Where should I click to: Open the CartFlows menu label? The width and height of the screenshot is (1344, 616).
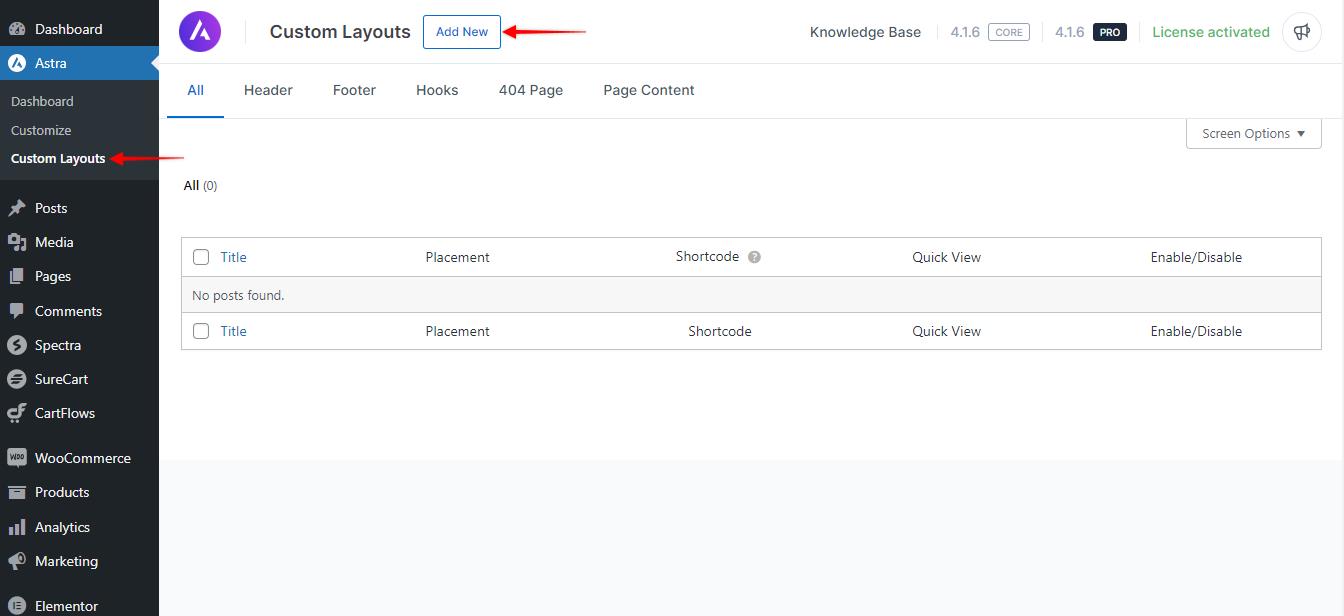pos(65,413)
